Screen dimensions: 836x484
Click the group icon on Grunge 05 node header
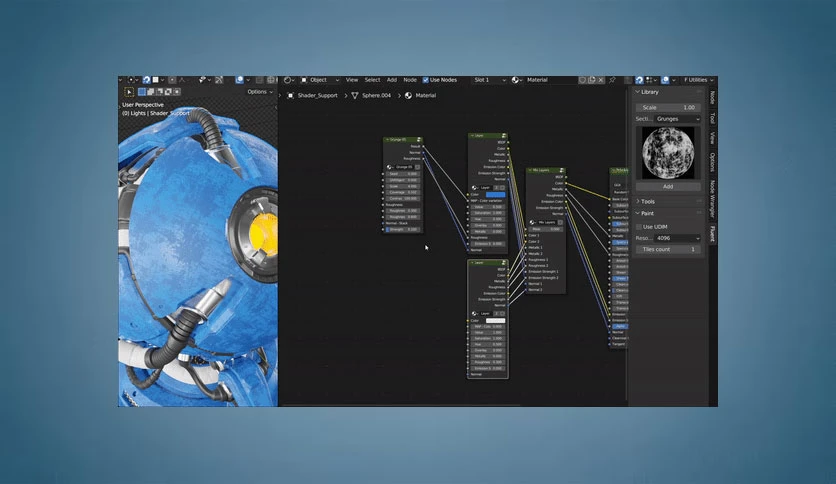[x=419, y=140]
